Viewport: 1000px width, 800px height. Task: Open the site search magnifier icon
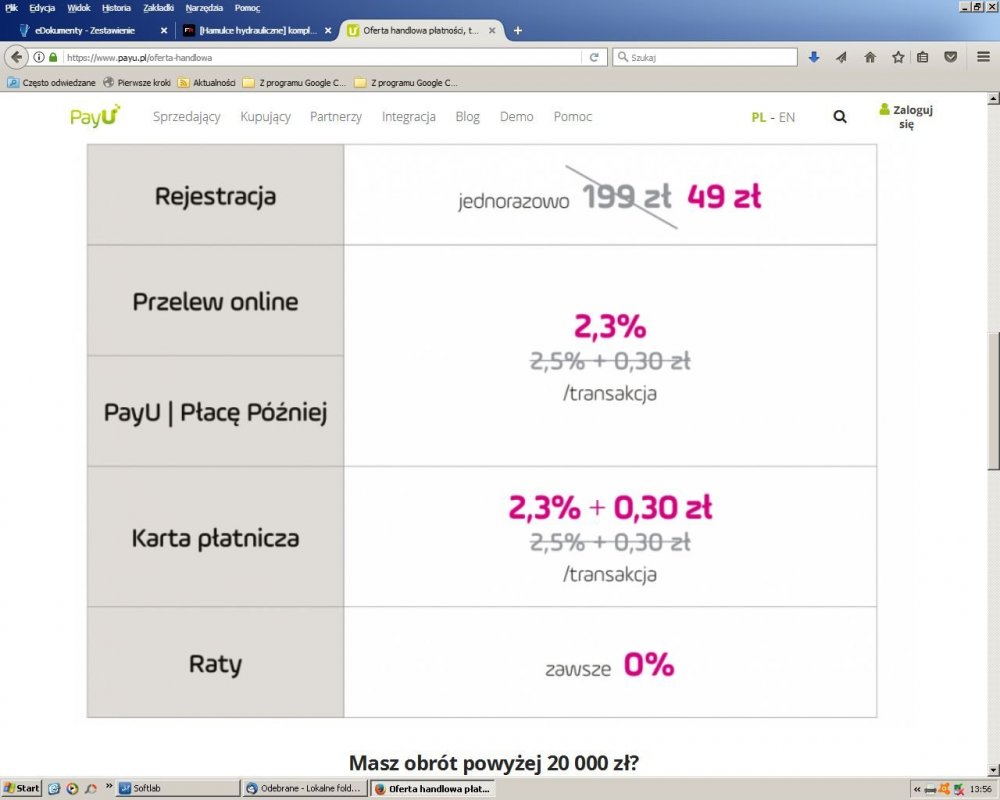[x=840, y=117]
